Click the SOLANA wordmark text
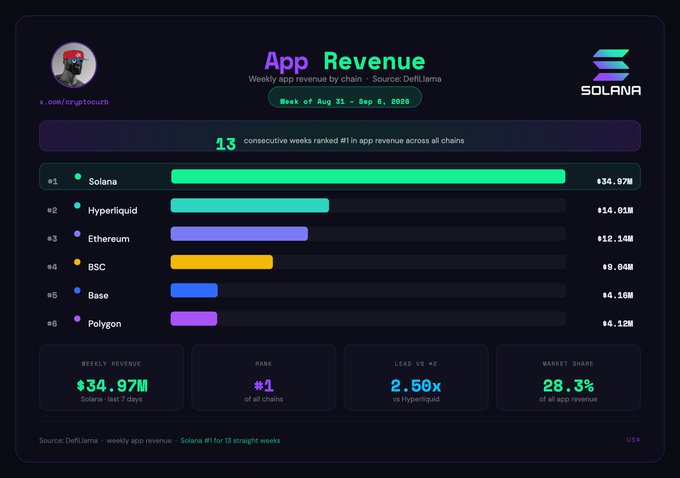680x478 pixels. coord(611,90)
